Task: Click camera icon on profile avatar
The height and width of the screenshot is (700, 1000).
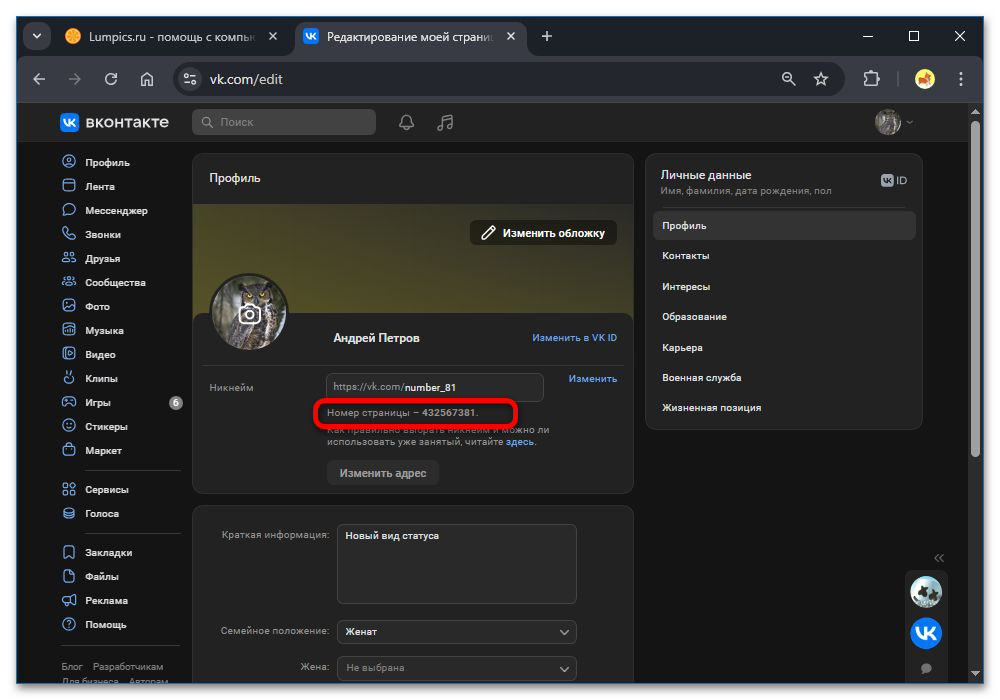Action: 249,314
